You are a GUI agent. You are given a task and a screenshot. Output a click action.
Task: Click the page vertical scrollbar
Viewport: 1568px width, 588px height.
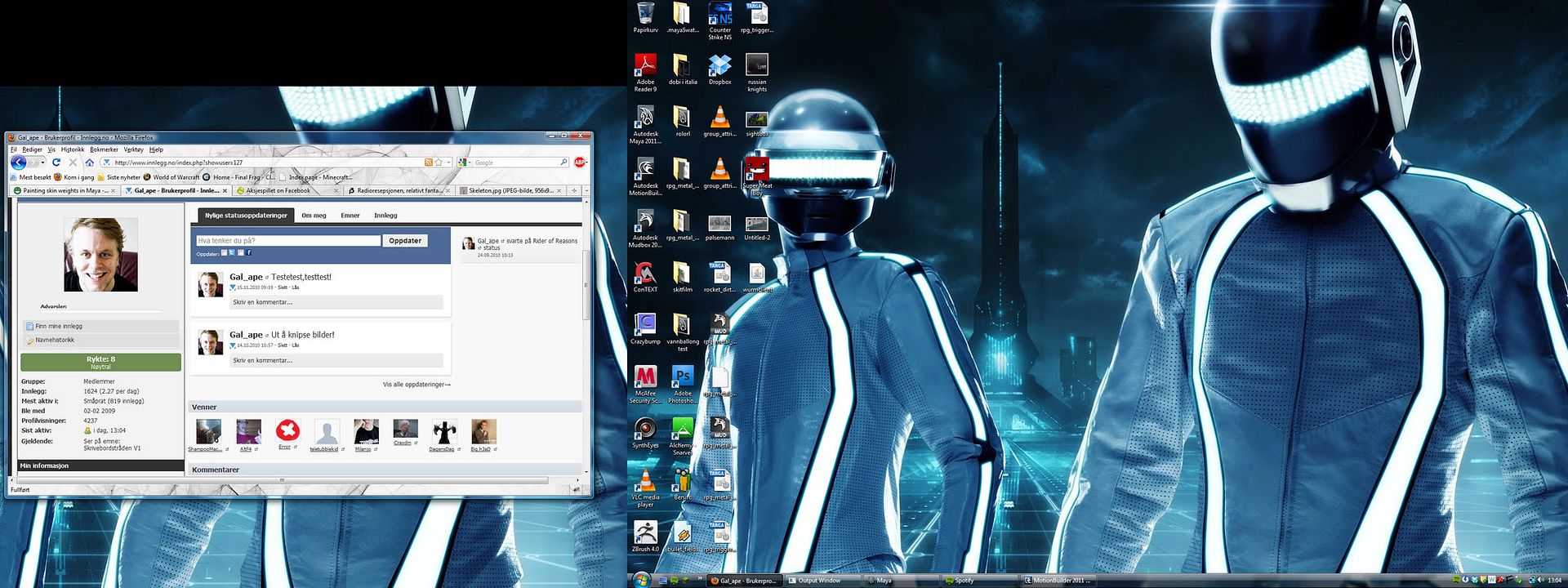pyautogui.click(x=586, y=284)
